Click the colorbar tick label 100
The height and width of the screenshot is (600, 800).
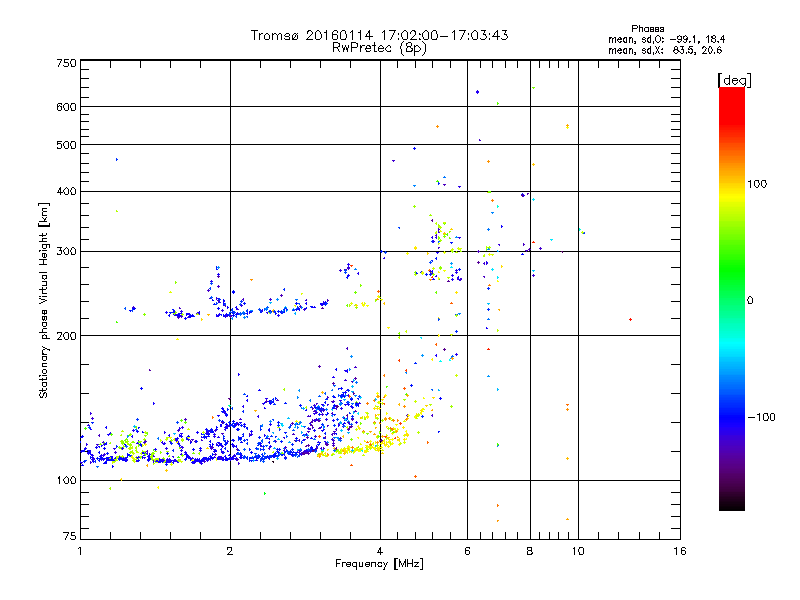757,184
